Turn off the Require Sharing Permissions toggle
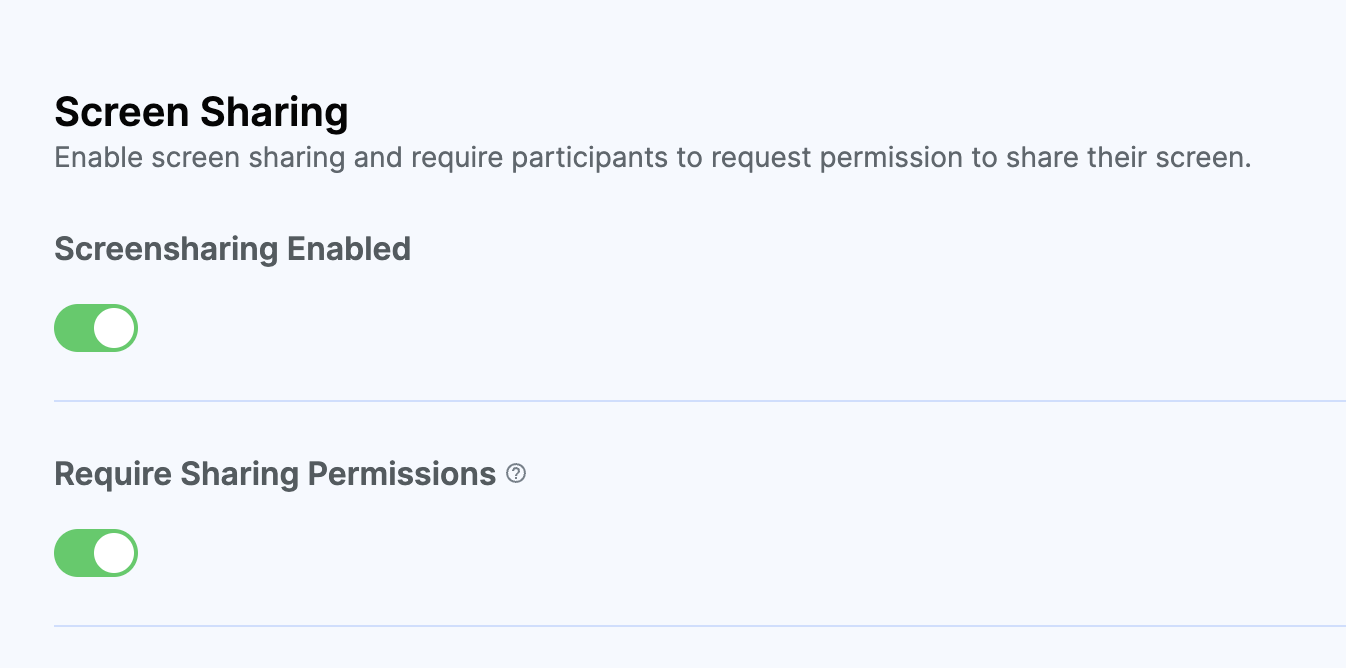1346x668 pixels. pos(96,553)
